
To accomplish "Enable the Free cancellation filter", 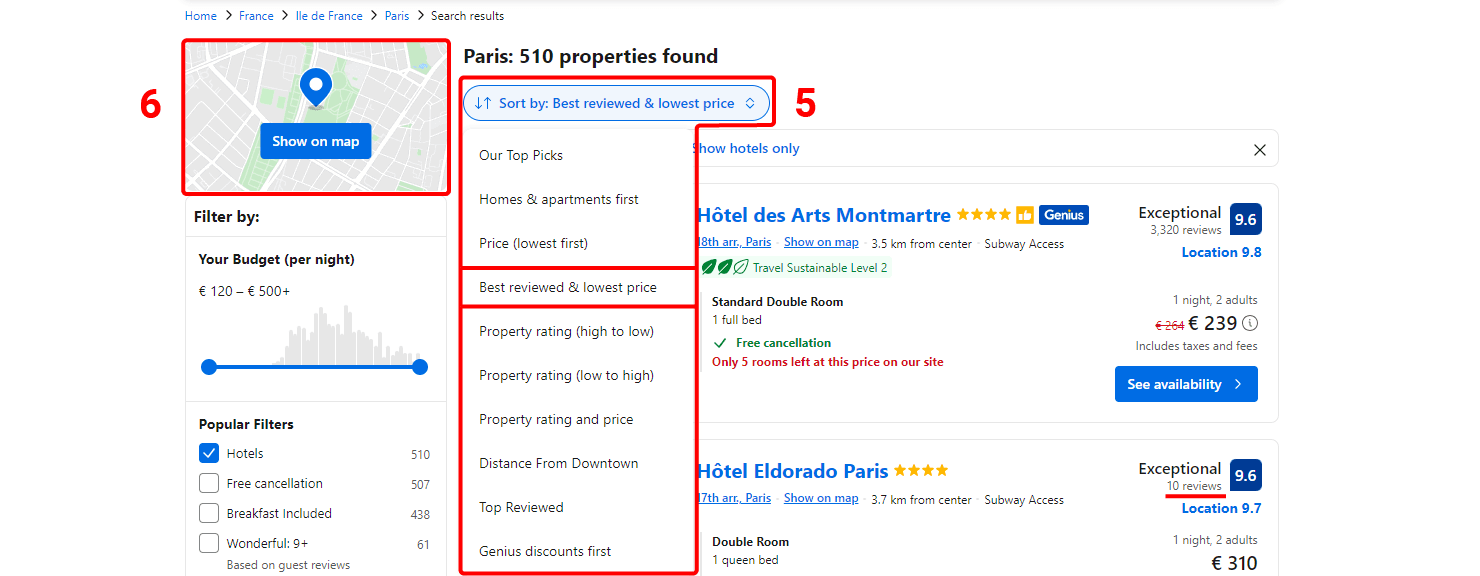I will coord(209,483).
